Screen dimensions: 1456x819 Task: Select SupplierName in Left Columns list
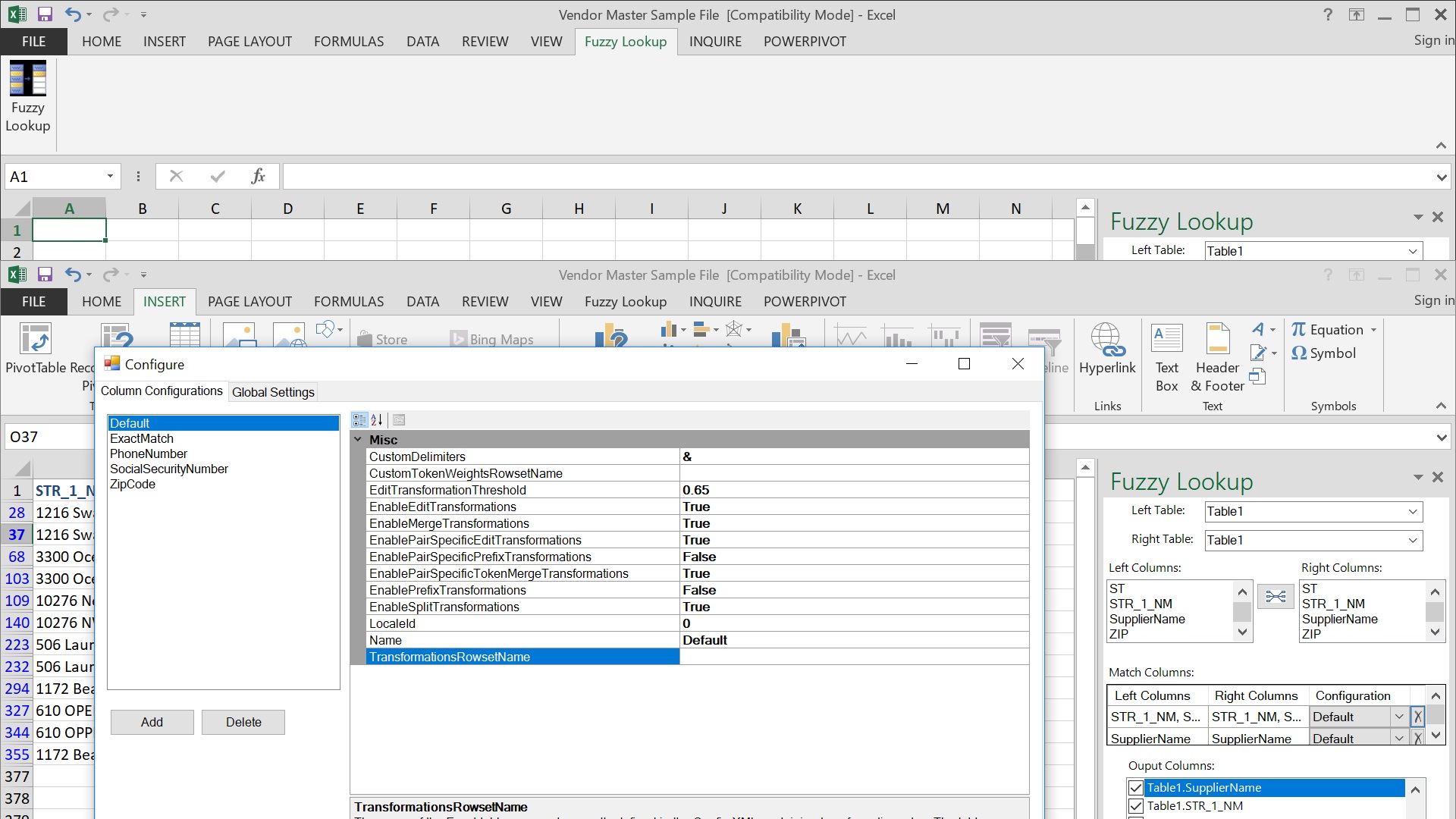(x=1147, y=619)
